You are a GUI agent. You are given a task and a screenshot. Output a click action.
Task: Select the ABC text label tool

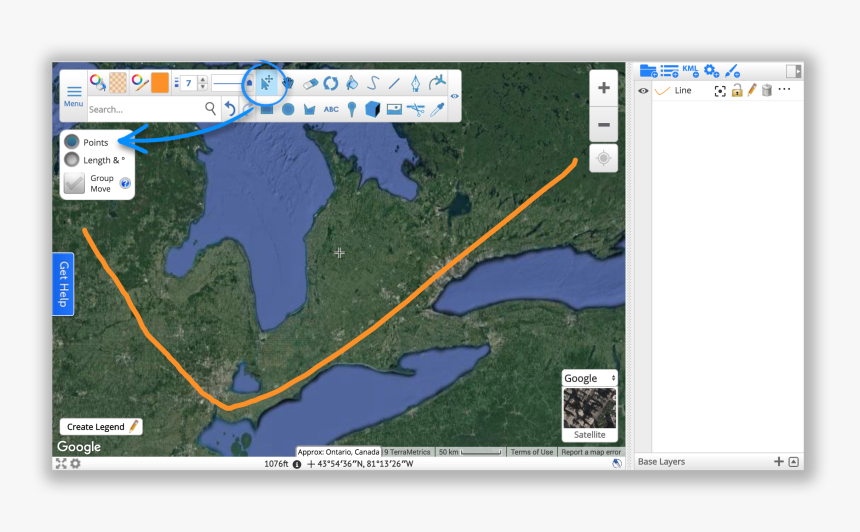(x=331, y=110)
